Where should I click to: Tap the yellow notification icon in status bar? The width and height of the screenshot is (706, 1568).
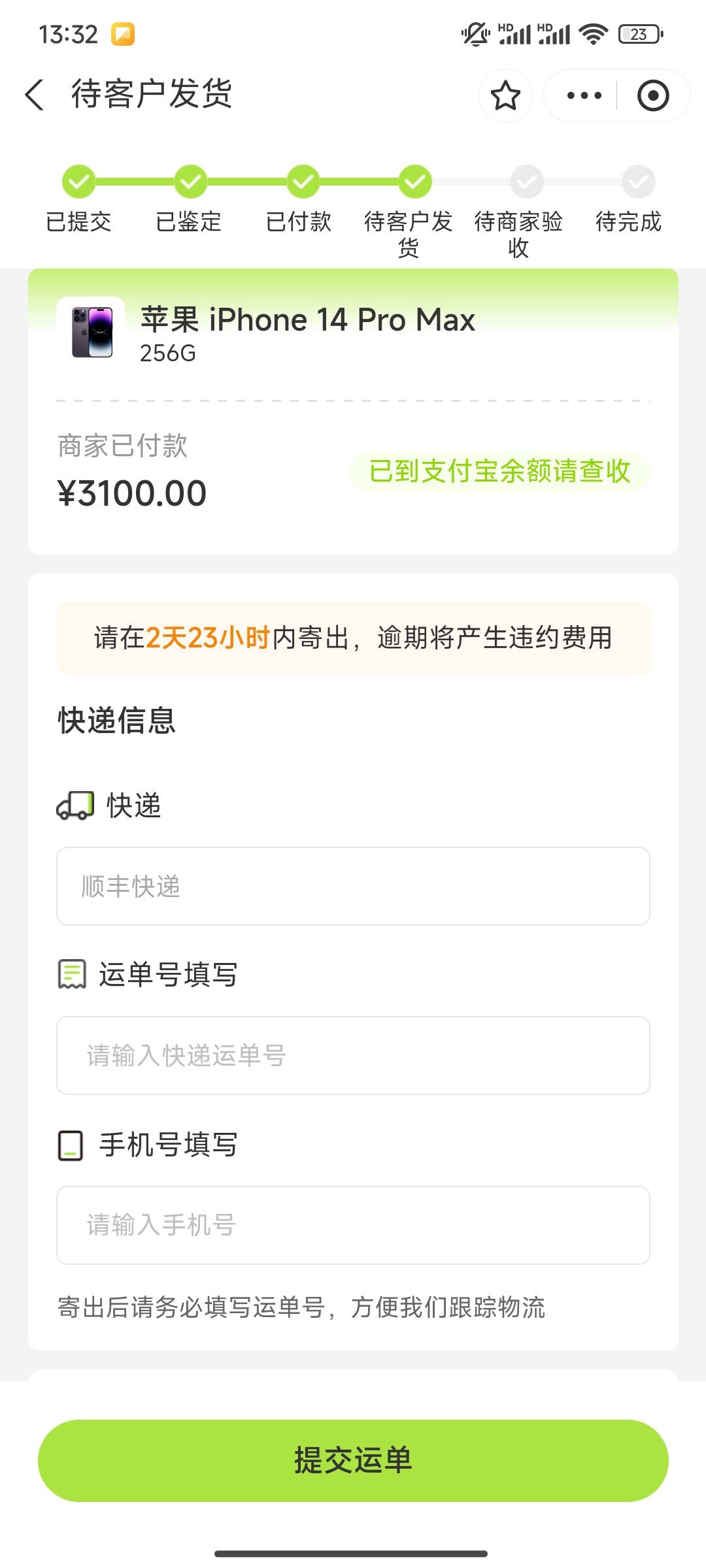[x=123, y=34]
